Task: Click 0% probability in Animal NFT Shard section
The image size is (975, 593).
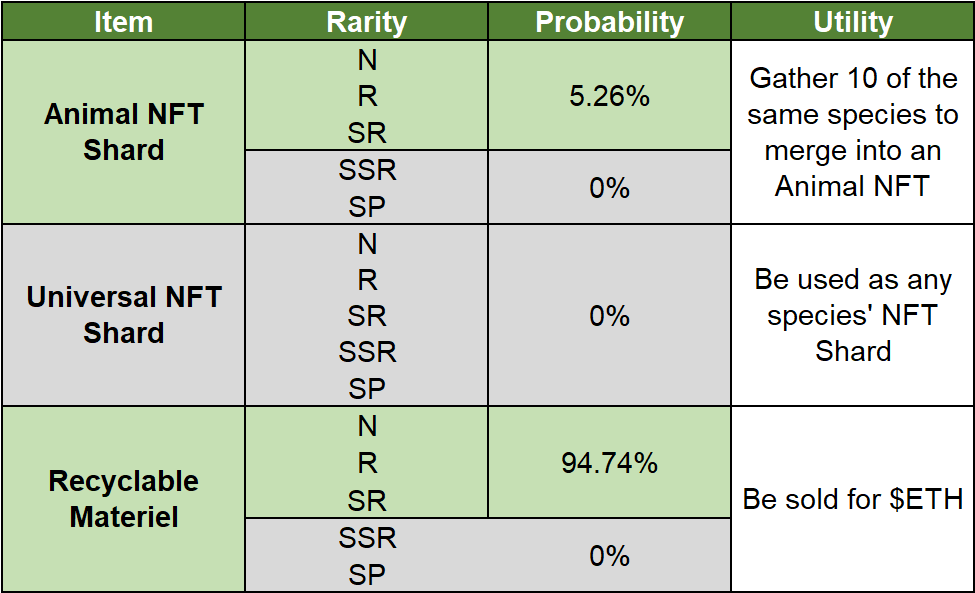Action: click(x=609, y=187)
